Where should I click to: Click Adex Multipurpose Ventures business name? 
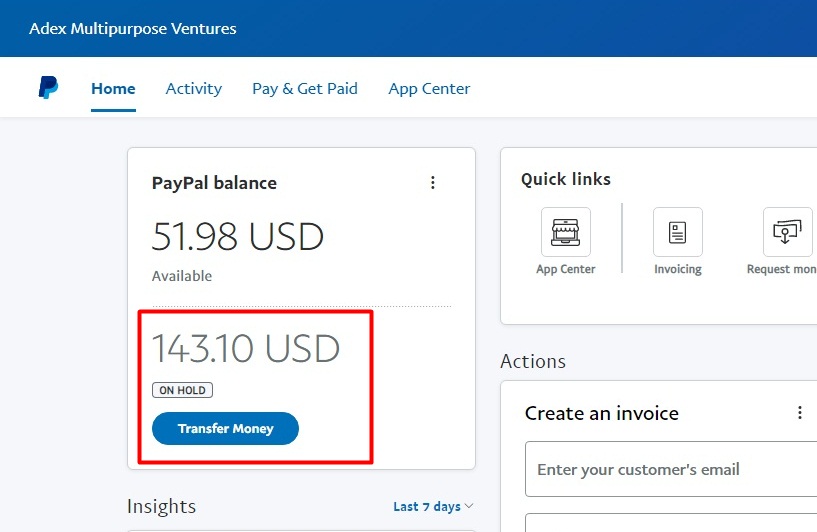coord(133,28)
